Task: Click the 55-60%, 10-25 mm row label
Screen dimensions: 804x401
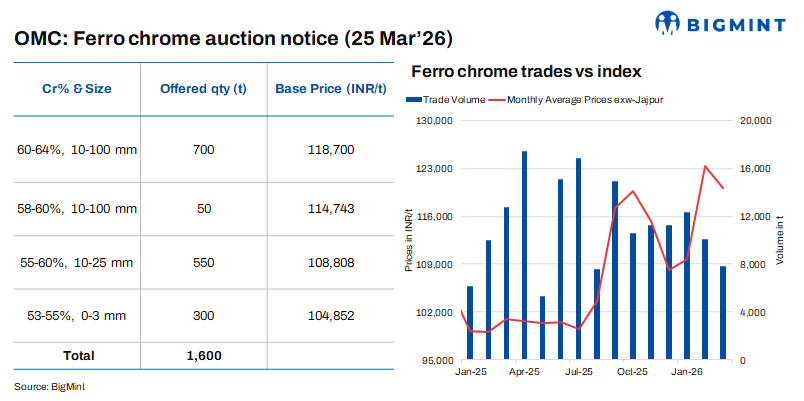Action: [x=78, y=262]
